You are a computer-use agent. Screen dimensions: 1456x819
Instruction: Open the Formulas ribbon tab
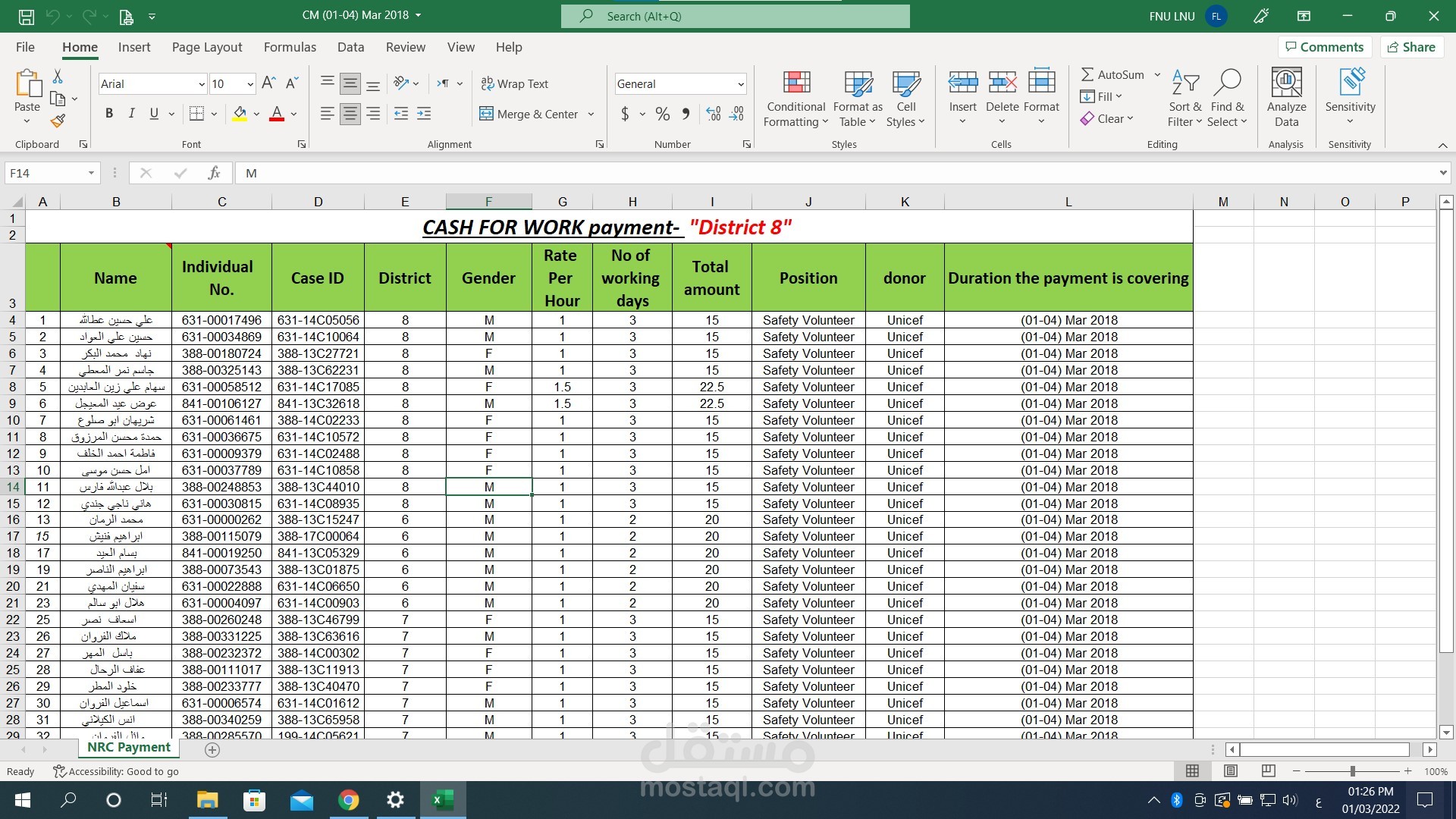(290, 47)
